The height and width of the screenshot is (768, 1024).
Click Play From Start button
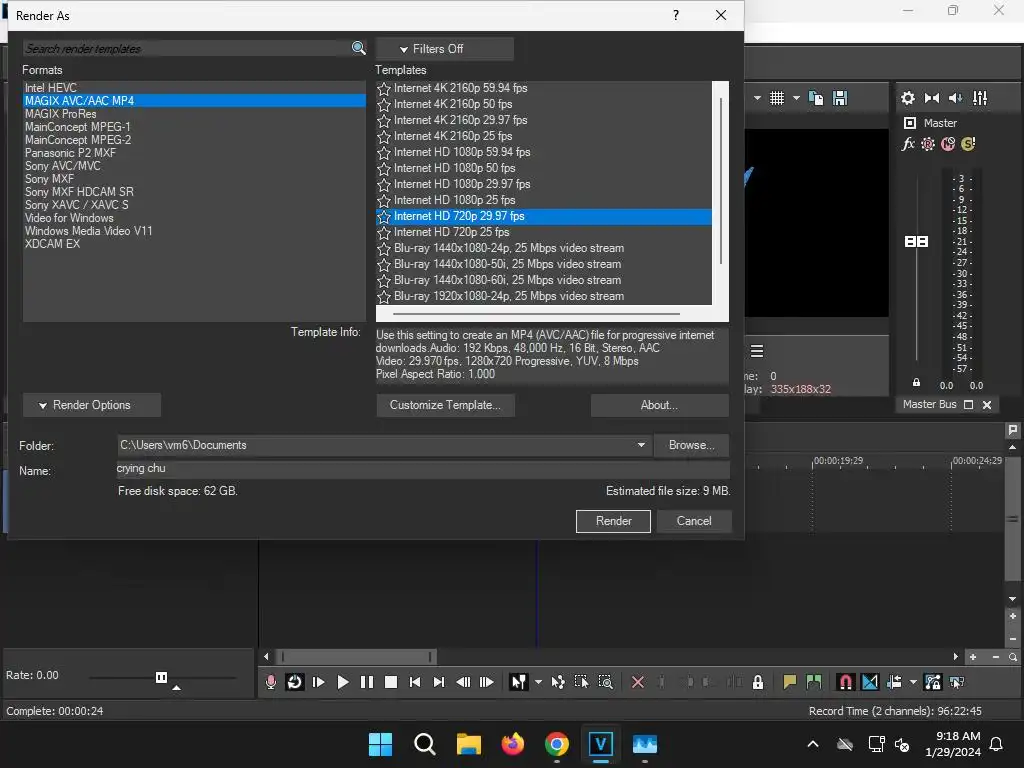pyautogui.click(x=319, y=682)
